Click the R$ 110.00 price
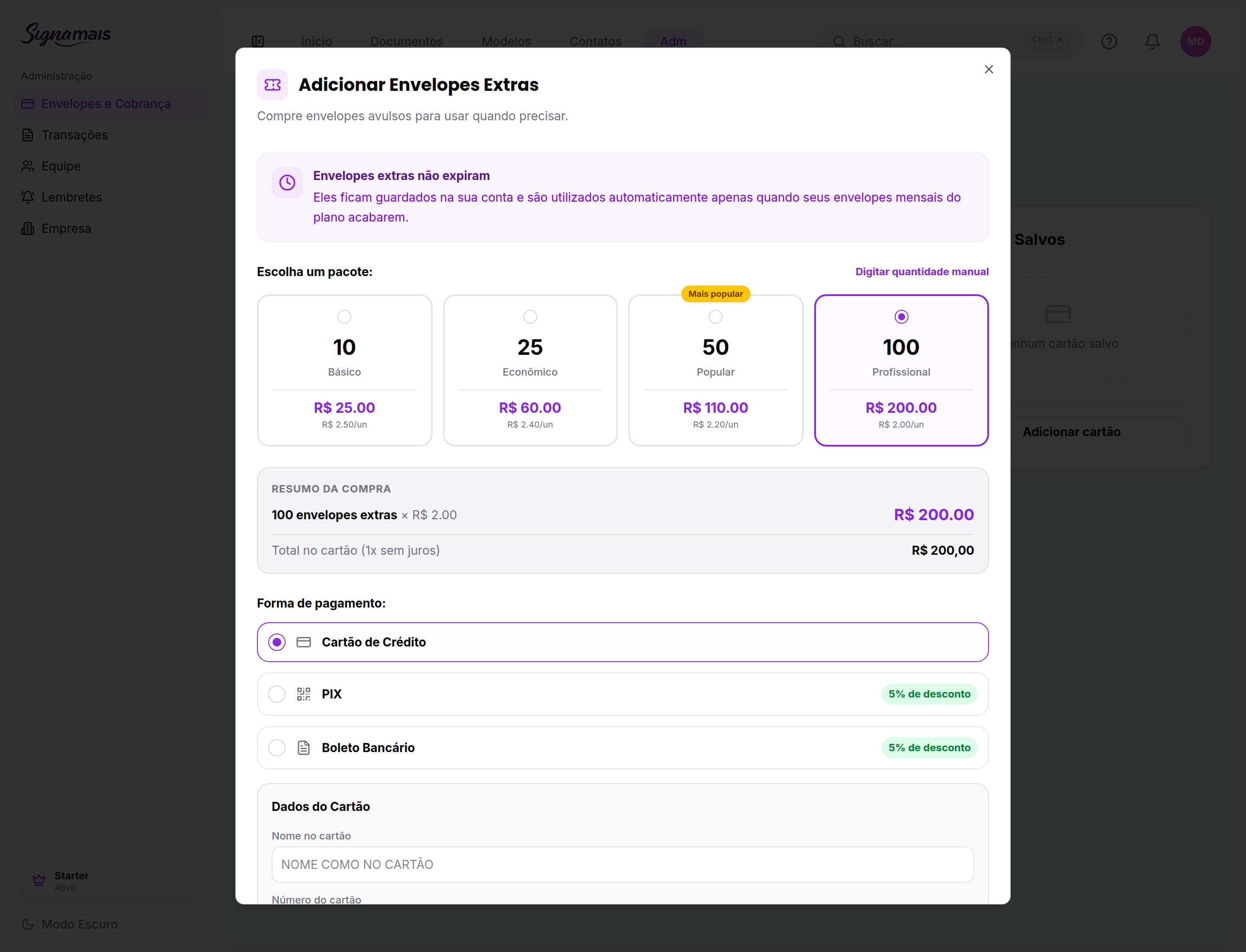Image resolution: width=1246 pixels, height=952 pixels. coord(716,408)
